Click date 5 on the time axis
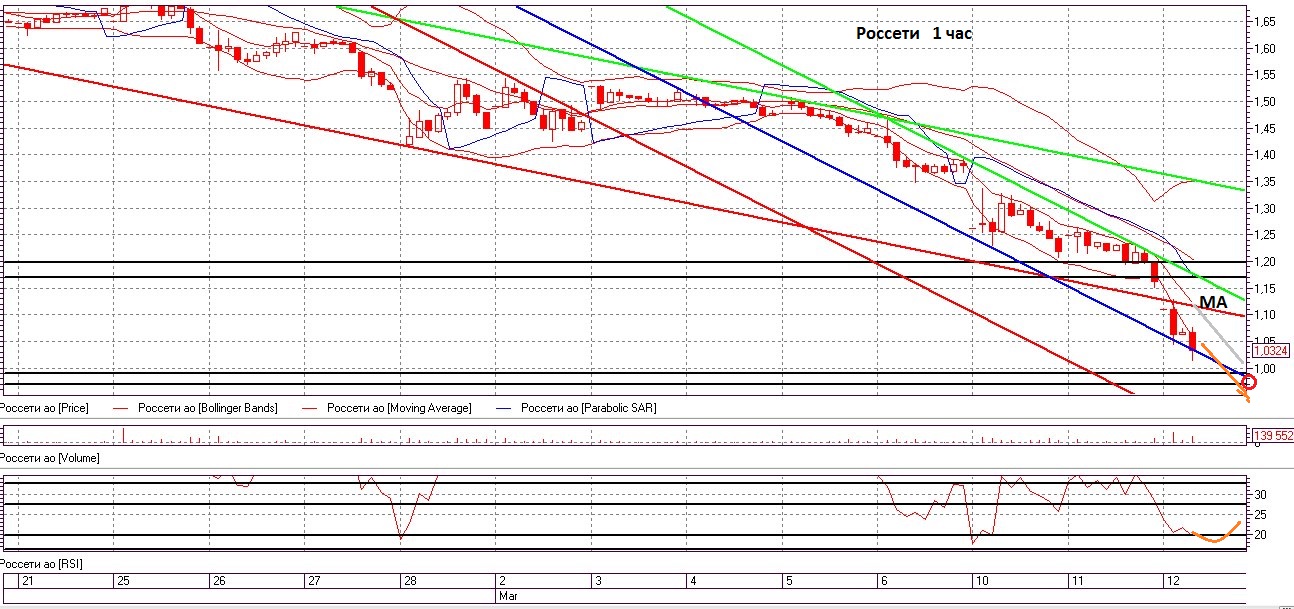The height and width of the screenshot is (609, 1294). (788, 581)
